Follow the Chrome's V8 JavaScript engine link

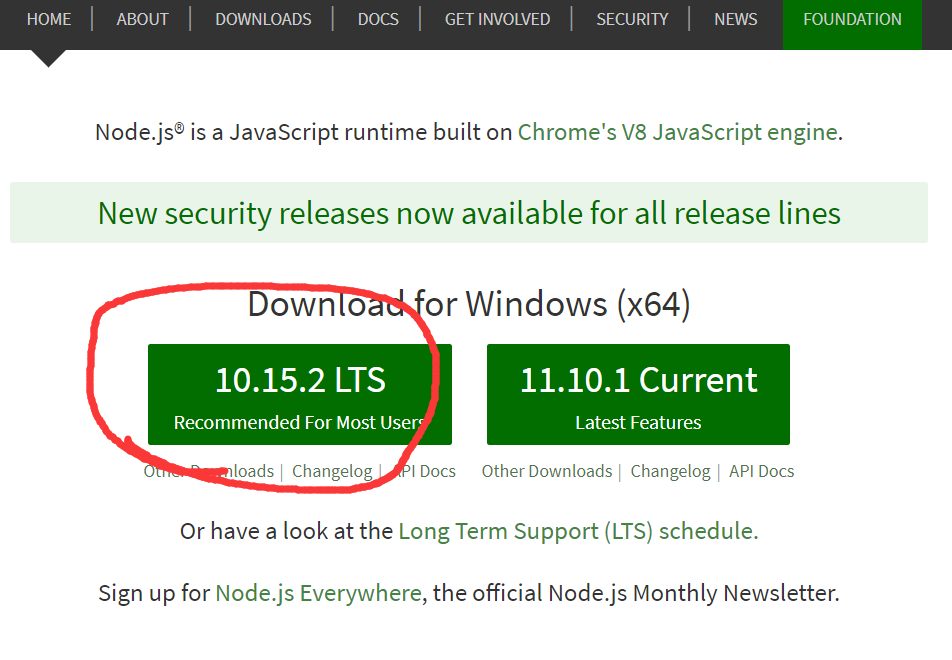[x=678, y=132]
